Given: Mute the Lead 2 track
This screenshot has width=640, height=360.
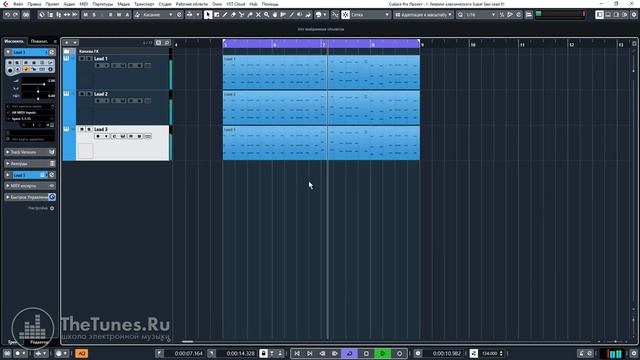Looking at the screenshot, I should (x=82, y=94).
